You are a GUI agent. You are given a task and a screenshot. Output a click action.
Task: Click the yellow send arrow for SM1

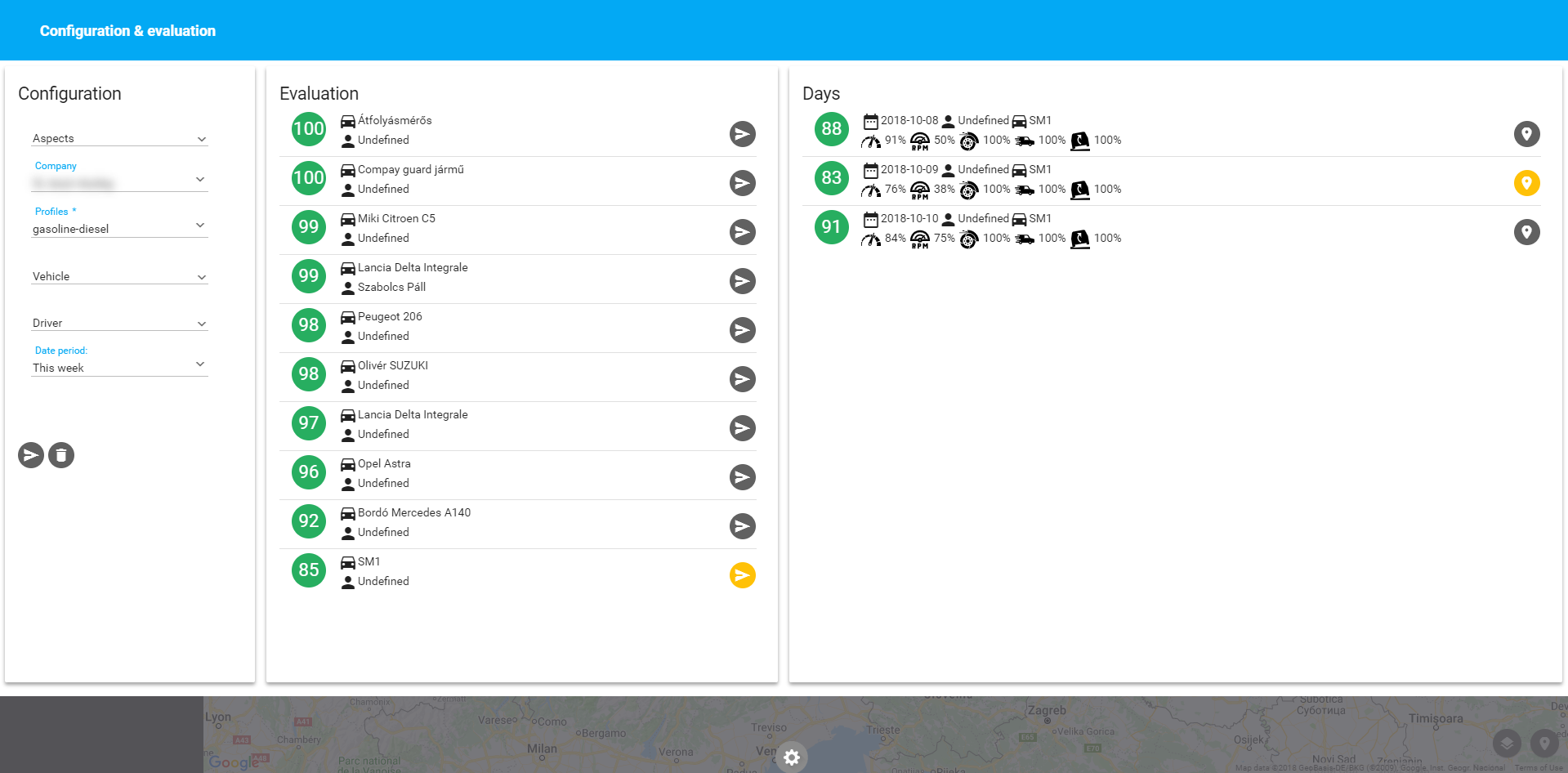[742, 575]
